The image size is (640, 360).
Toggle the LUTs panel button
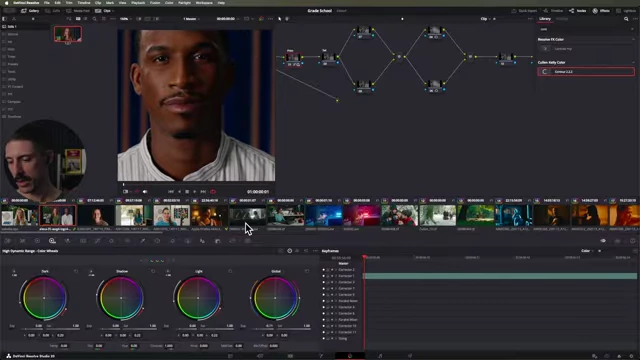tap(53, 11)
